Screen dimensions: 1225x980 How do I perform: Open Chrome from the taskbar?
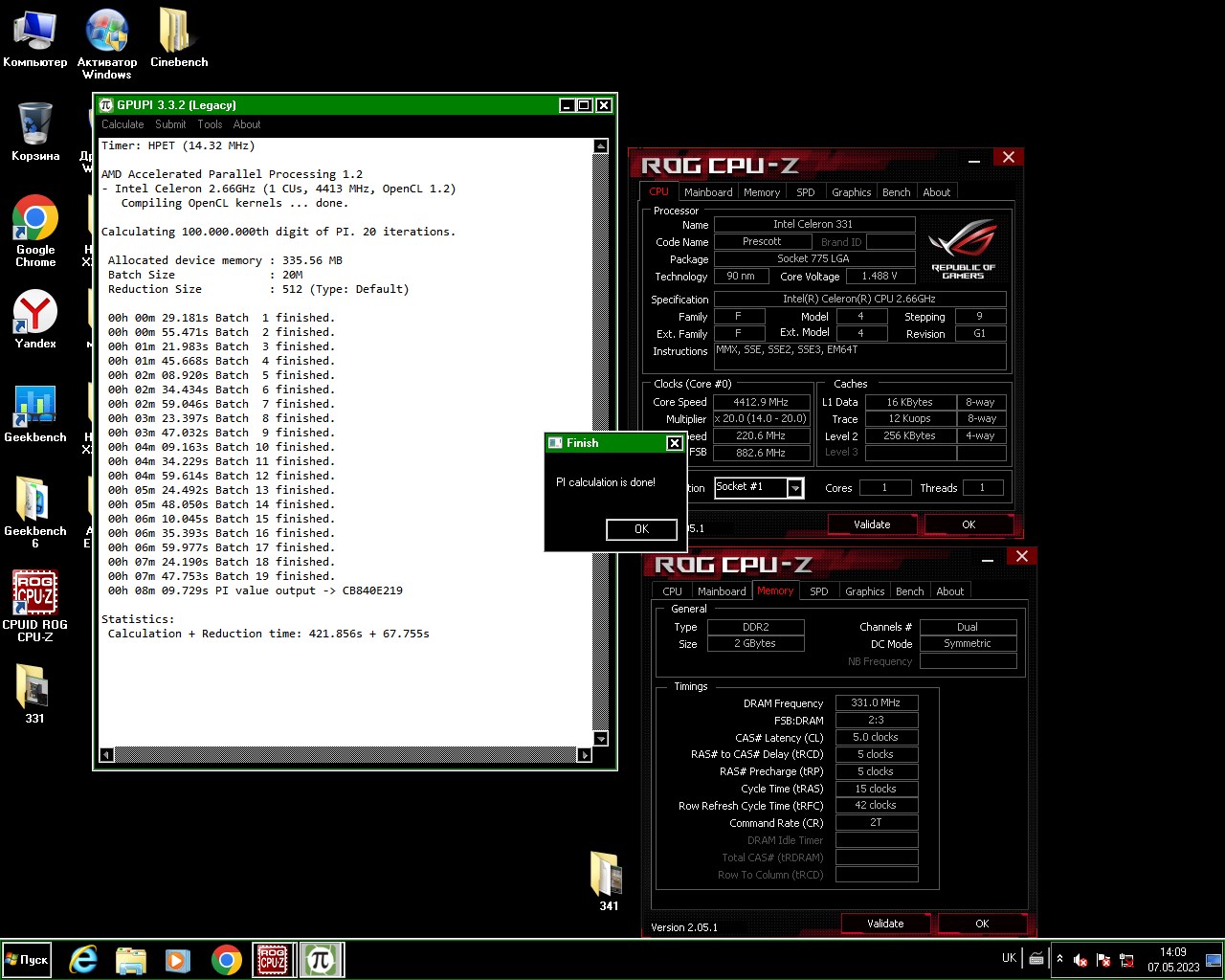tap(226, 960)
